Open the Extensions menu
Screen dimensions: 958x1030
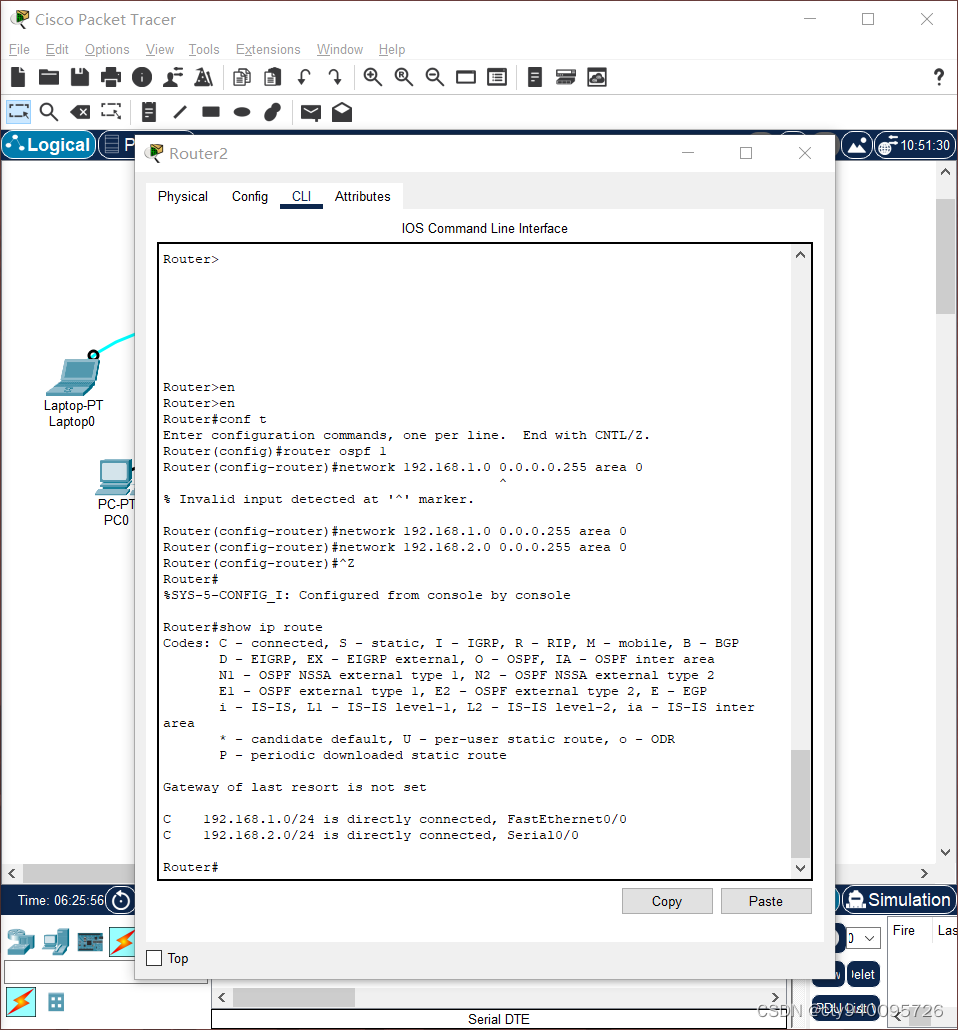[268, 49]
